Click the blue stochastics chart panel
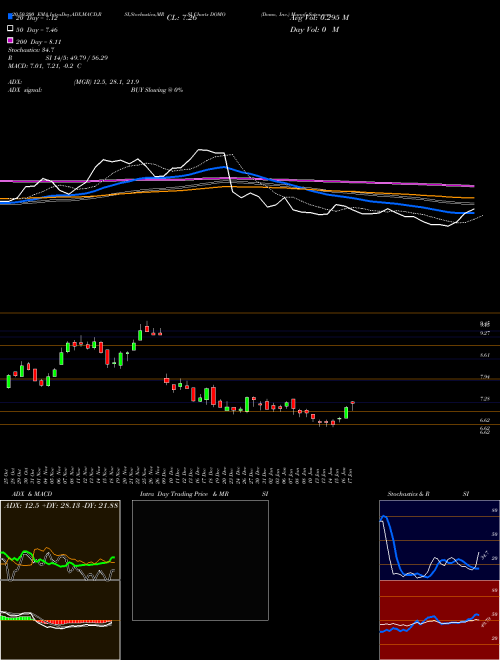This screenshot has height=660, width=500. click(x=439, y=540)
